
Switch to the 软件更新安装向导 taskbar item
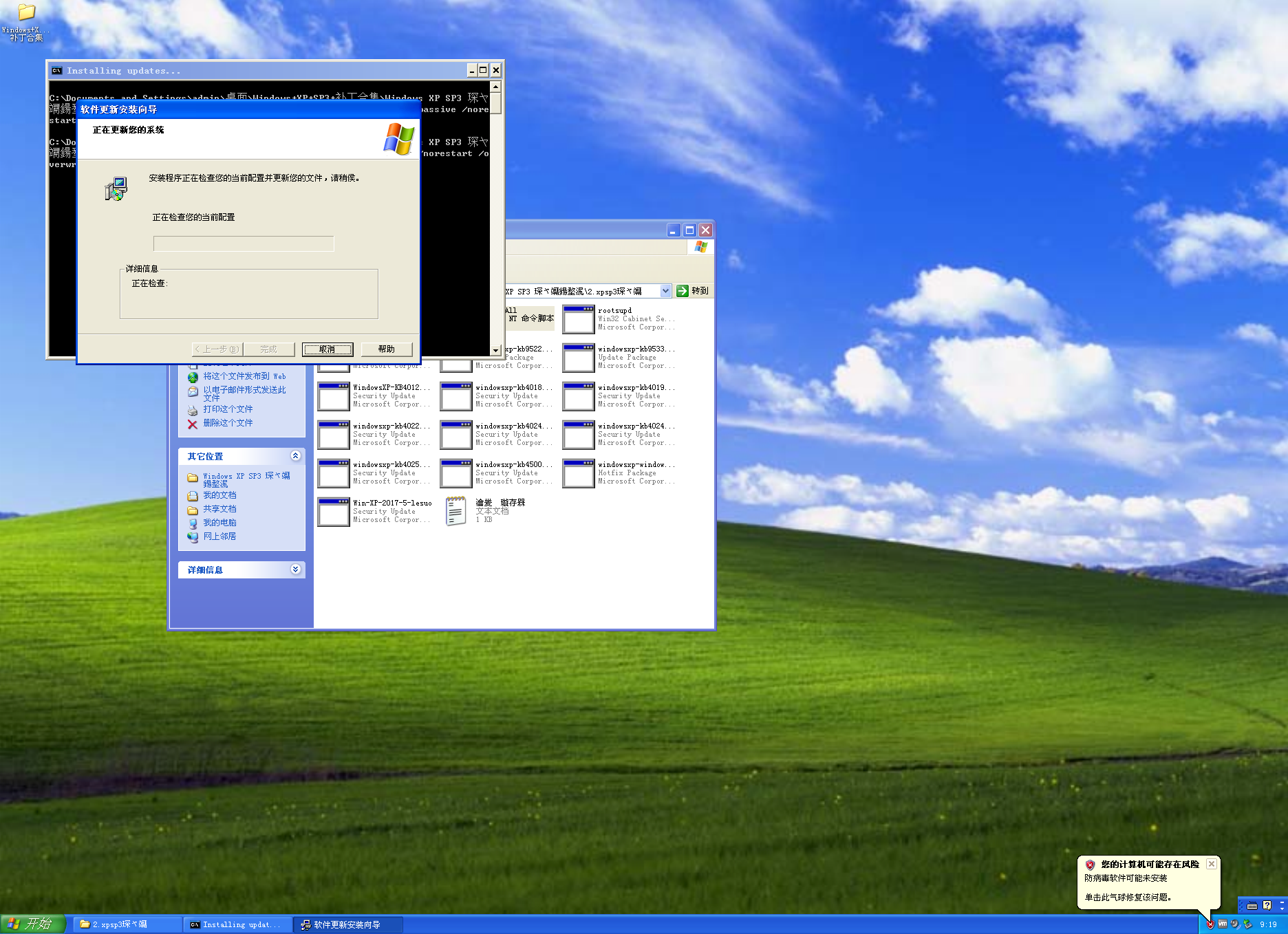tap(348, 924)
